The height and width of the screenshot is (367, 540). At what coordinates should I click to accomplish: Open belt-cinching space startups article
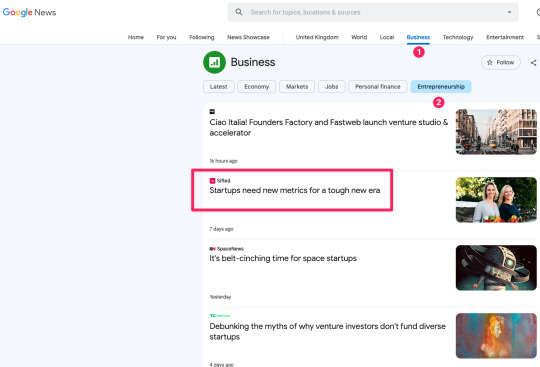point(283,258)
